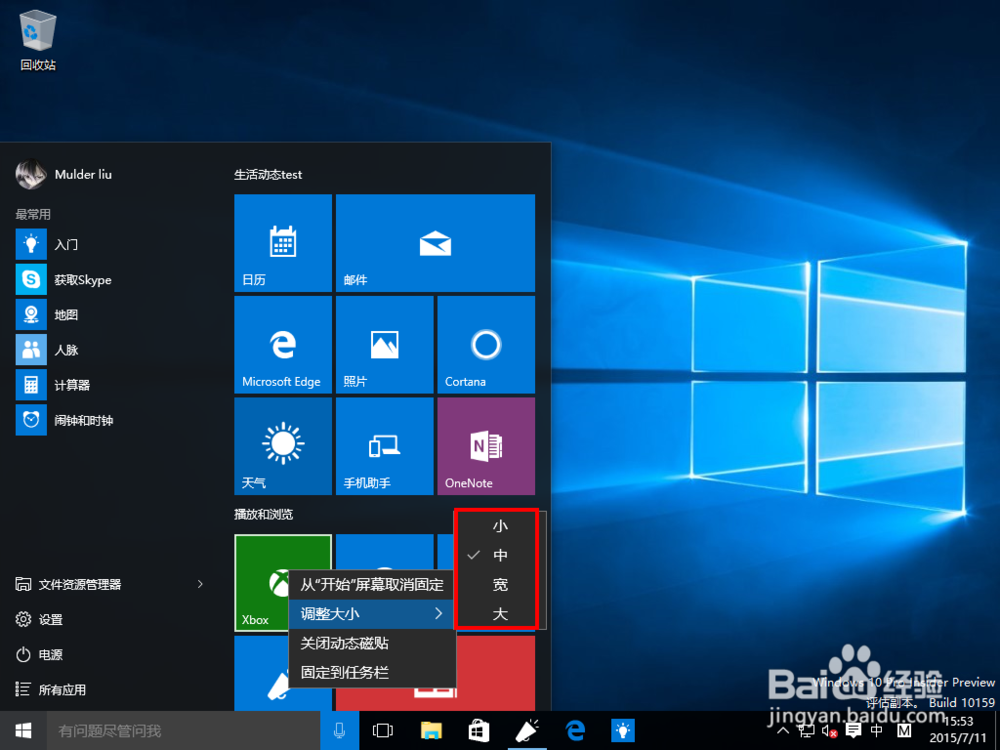Open 所有应用 all apps list
The image size is (1000, 750).
[50, 689]
